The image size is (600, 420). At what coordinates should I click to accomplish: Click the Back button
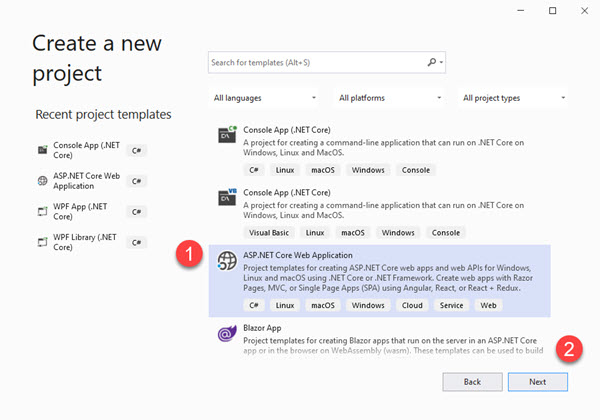(x=472, y=382)
